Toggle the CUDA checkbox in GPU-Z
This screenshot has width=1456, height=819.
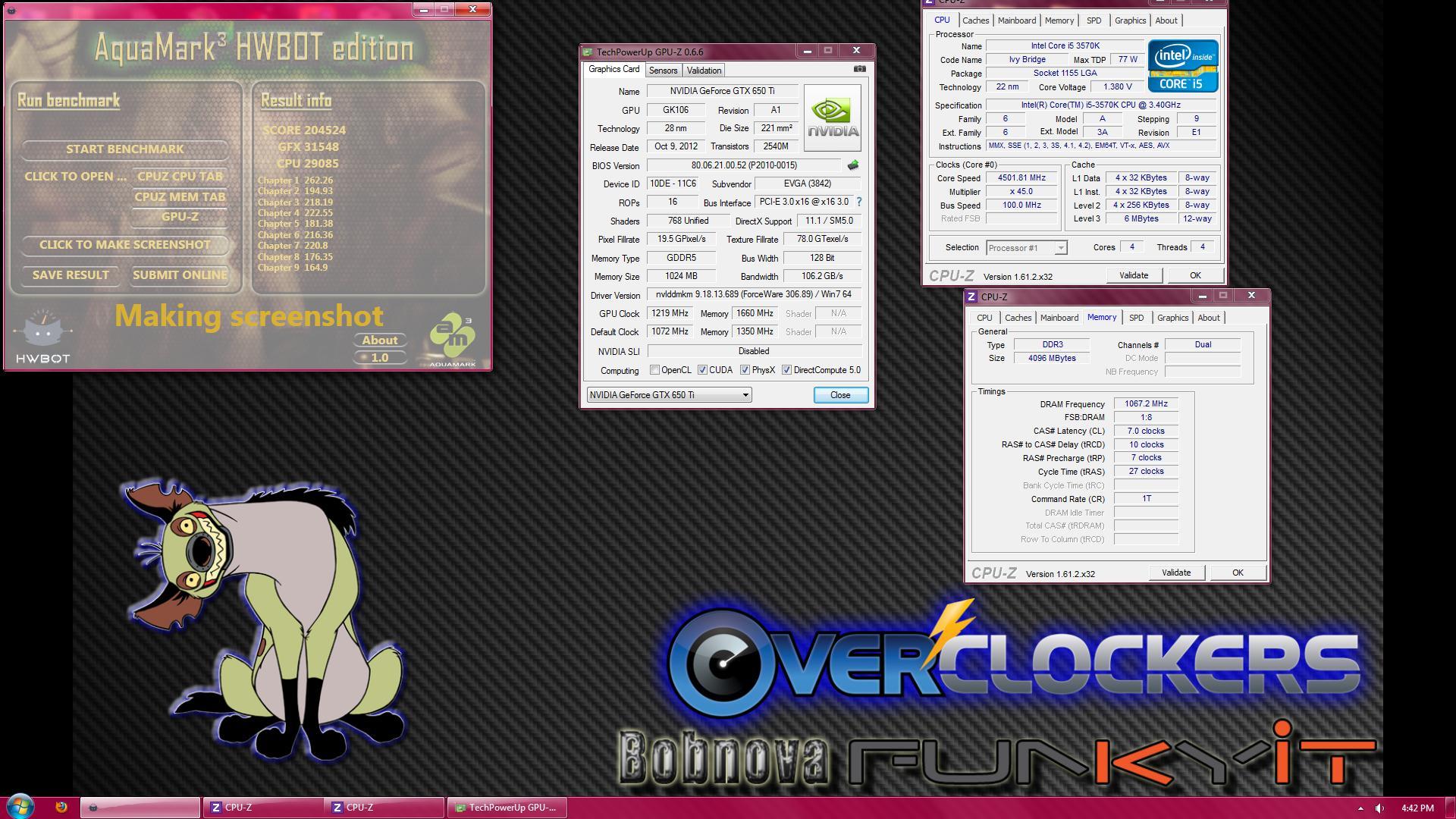tap(702, 370)
